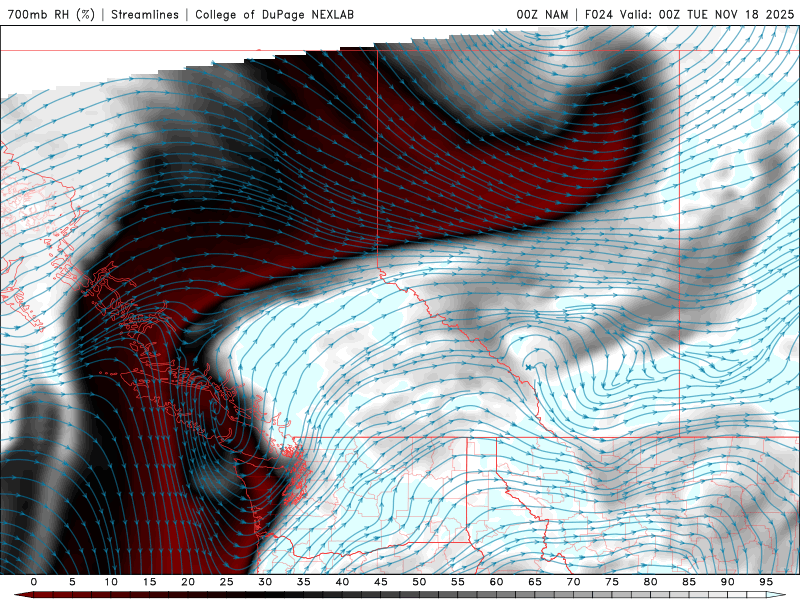
Task: Click the "65" value on the legend
Action: [x=535, y=582]
